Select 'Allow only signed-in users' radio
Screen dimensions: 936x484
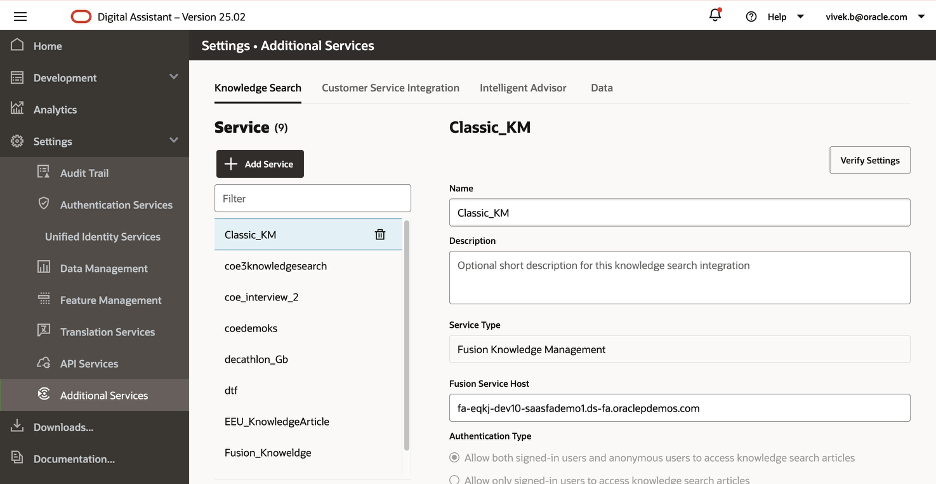coord(454,480)
